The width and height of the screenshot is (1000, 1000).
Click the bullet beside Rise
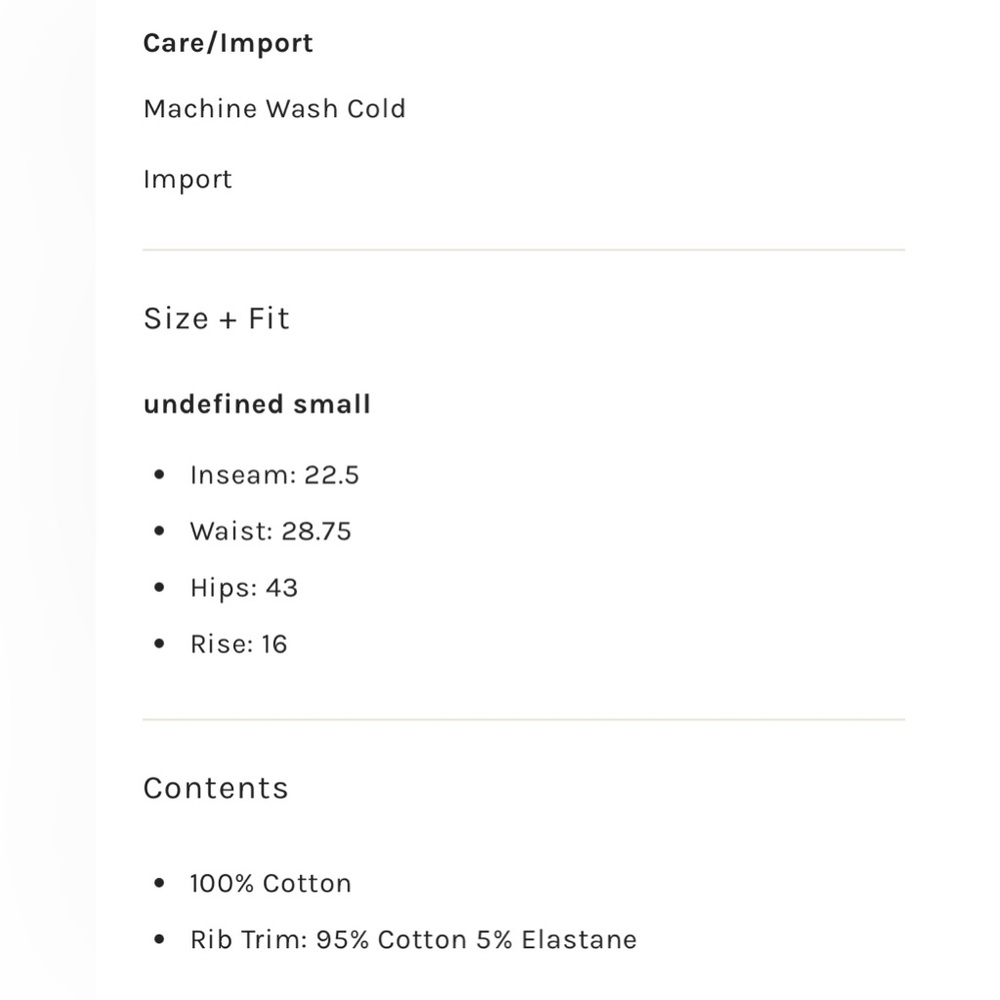click(159, 643)
